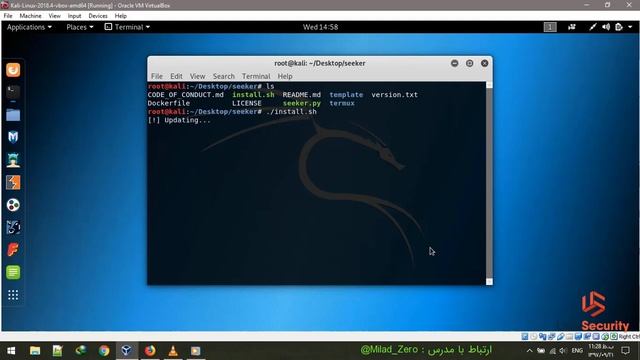Expand the Kali Places menu
Screen dimensions: 640x360
click(x=80, y=27)
